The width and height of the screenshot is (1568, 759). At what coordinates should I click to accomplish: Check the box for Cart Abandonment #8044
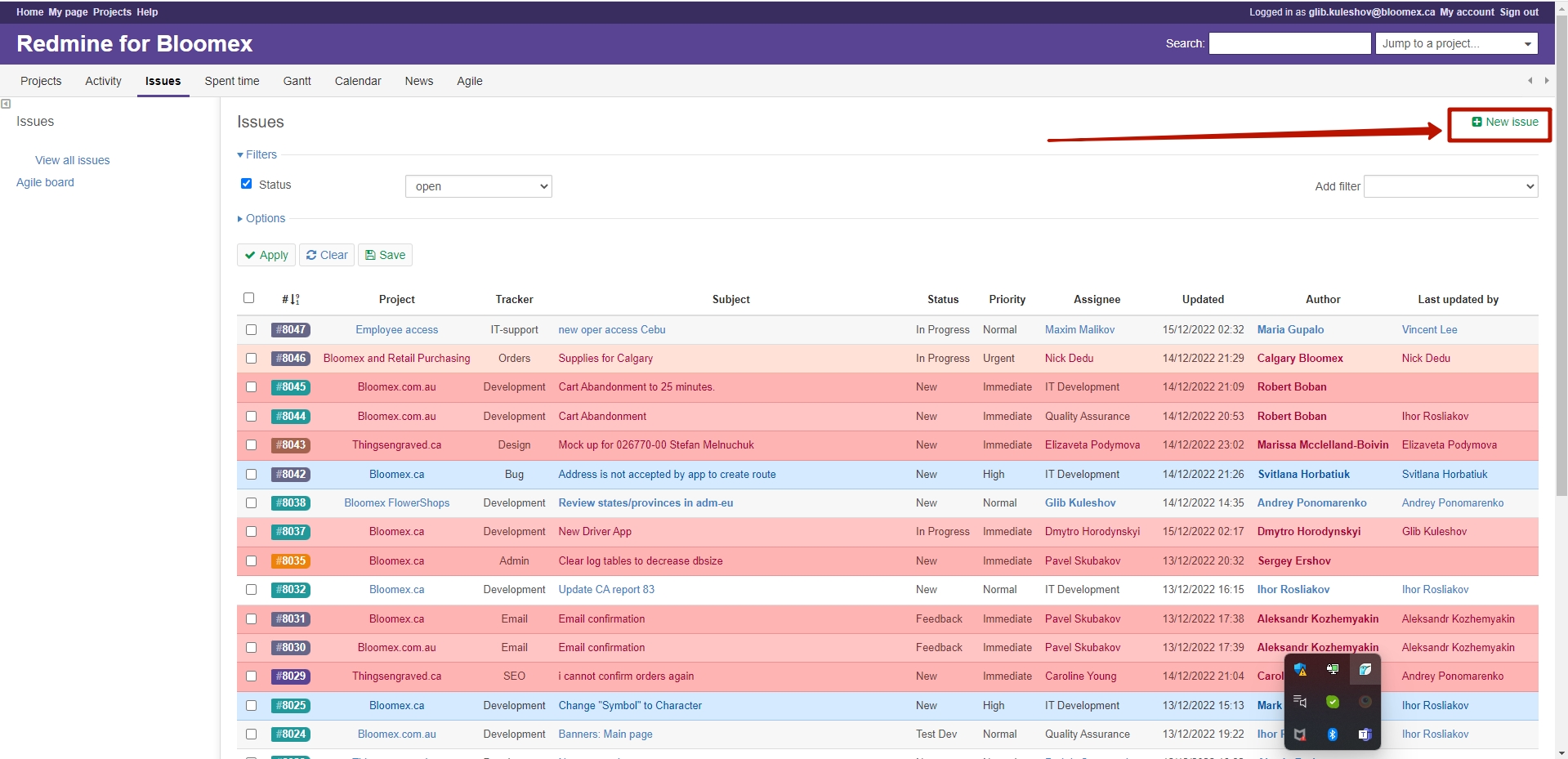pos(252,417)
